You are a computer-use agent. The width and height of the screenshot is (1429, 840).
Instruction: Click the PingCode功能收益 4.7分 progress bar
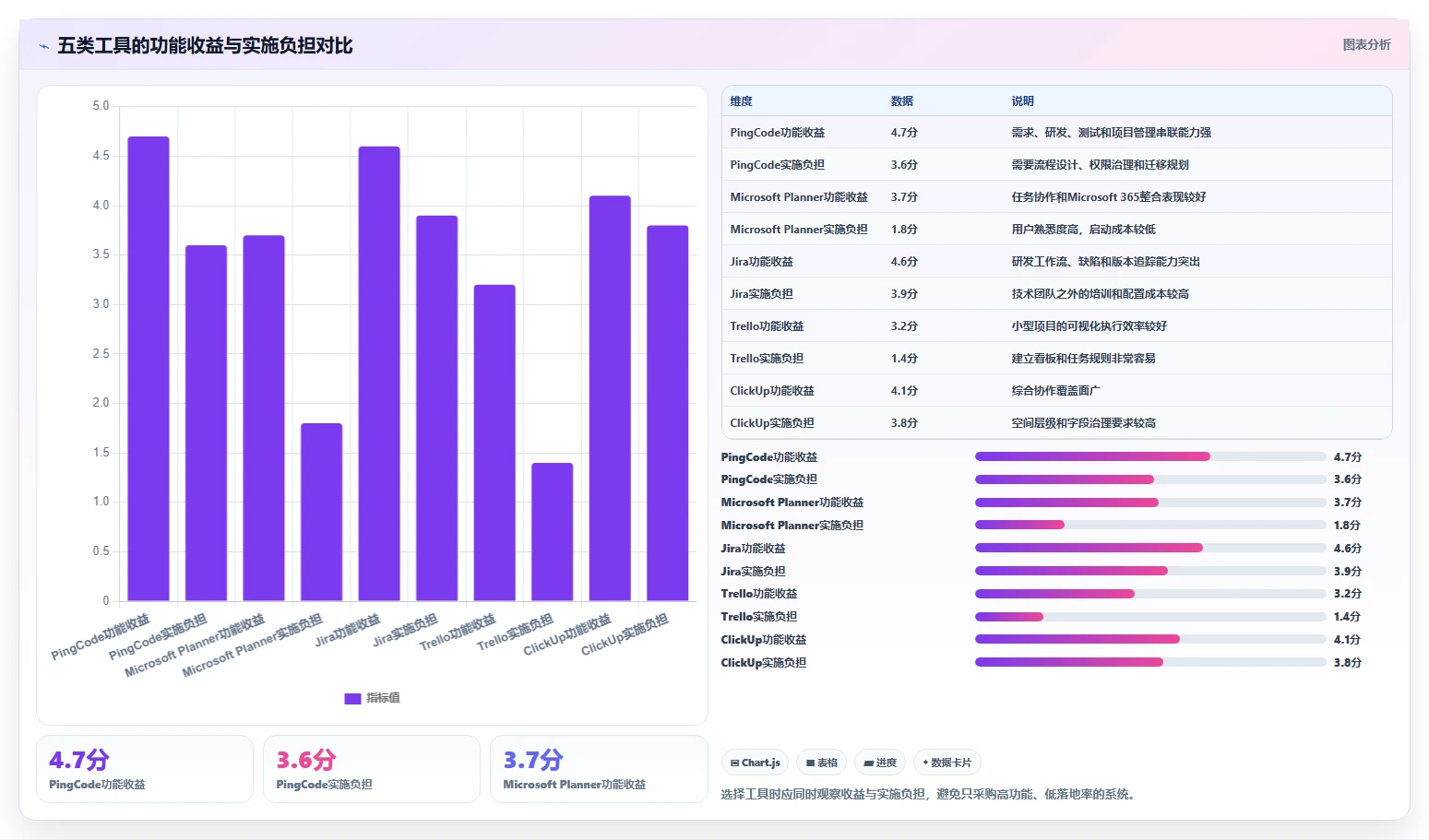point(1150,456)
